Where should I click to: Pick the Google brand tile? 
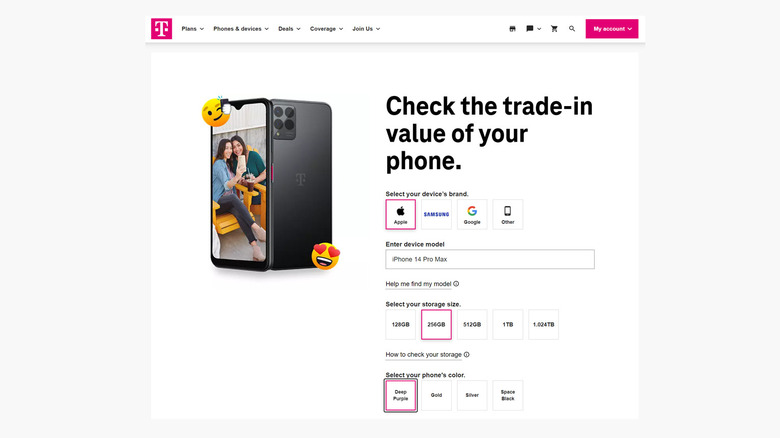tap(472, 214)
